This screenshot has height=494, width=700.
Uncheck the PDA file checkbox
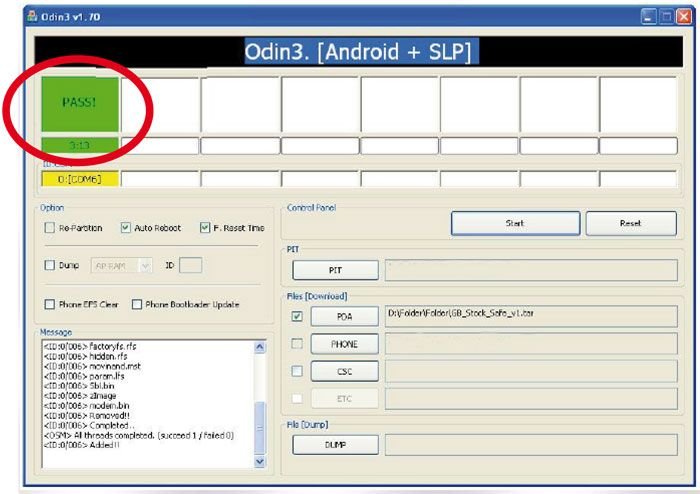pos(297,316)
